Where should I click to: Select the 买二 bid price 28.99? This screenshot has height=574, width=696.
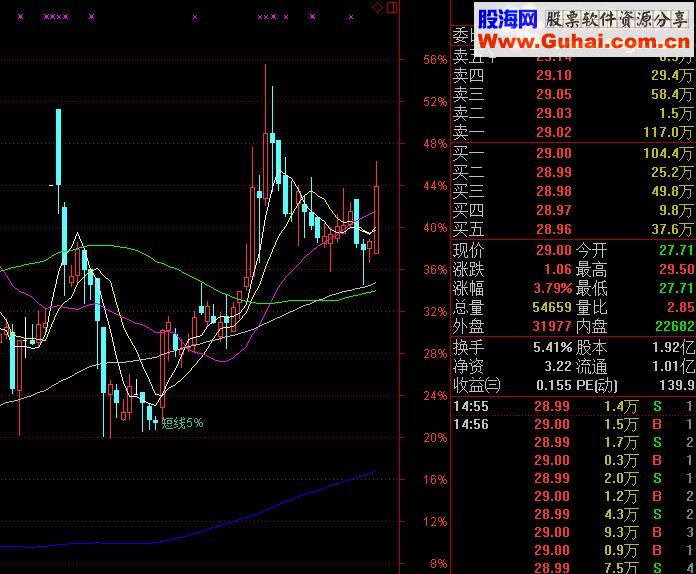[554, 172]
